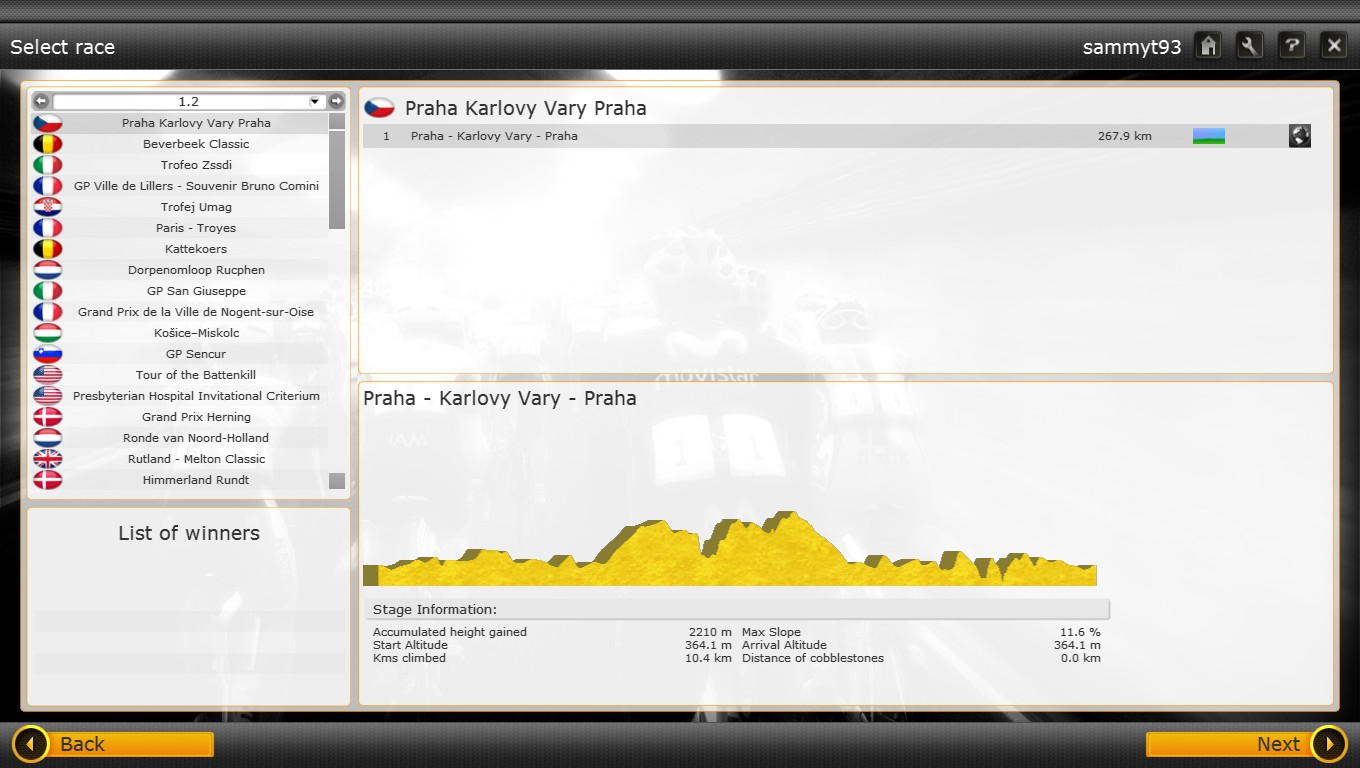The width and height of the screenshot is (1360, 768).
Task: Click the stage terrain color indicator
Action: coord(1208,136)
